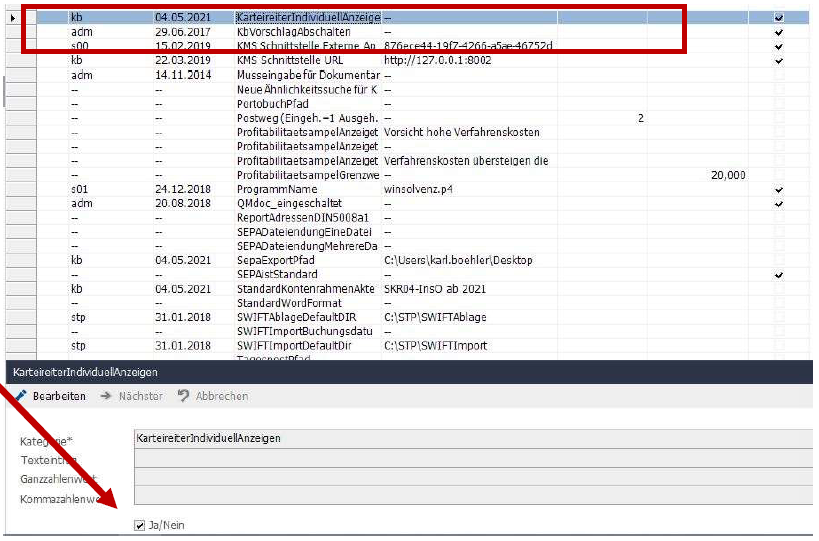This screenshot has width=819, height=541.
Task: Select the ProfitabilitaetsampelGrenzwe row name
Action: [308, 175]
